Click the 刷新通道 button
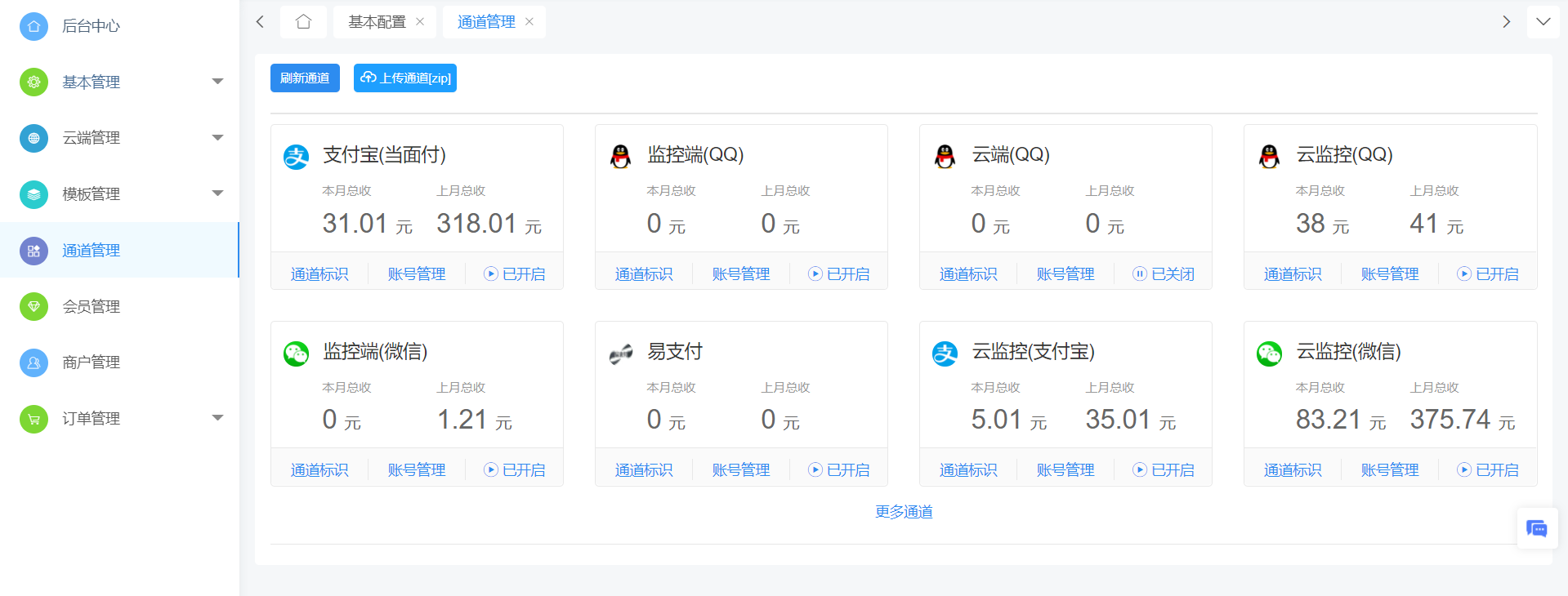Screen dimensions: 1568x596 pyautogui.click(x=305, y=78)
